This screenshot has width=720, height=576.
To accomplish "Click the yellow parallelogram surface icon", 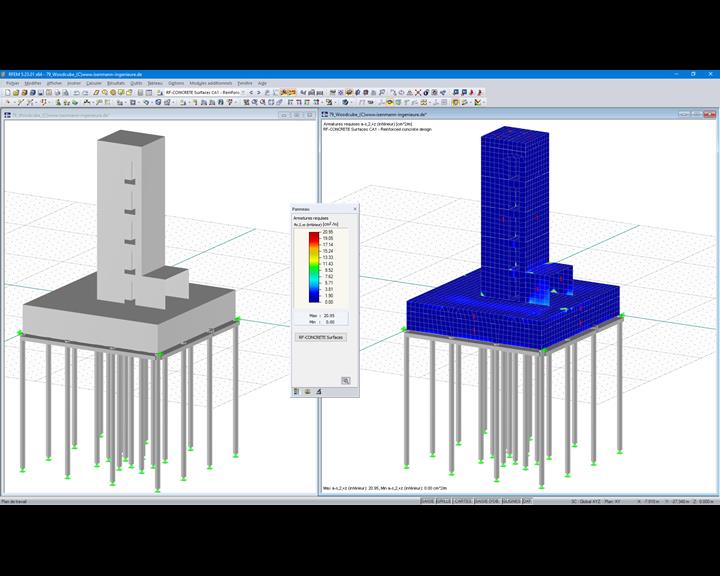I will pos(96,92).
